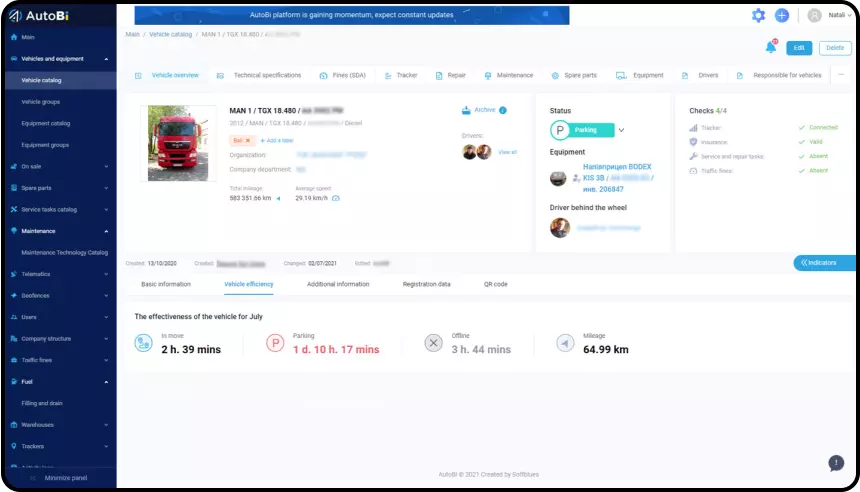This screenshot has height=492, width=860.
Task: Click the archive info icon
Action: click(x=503, y=110)
